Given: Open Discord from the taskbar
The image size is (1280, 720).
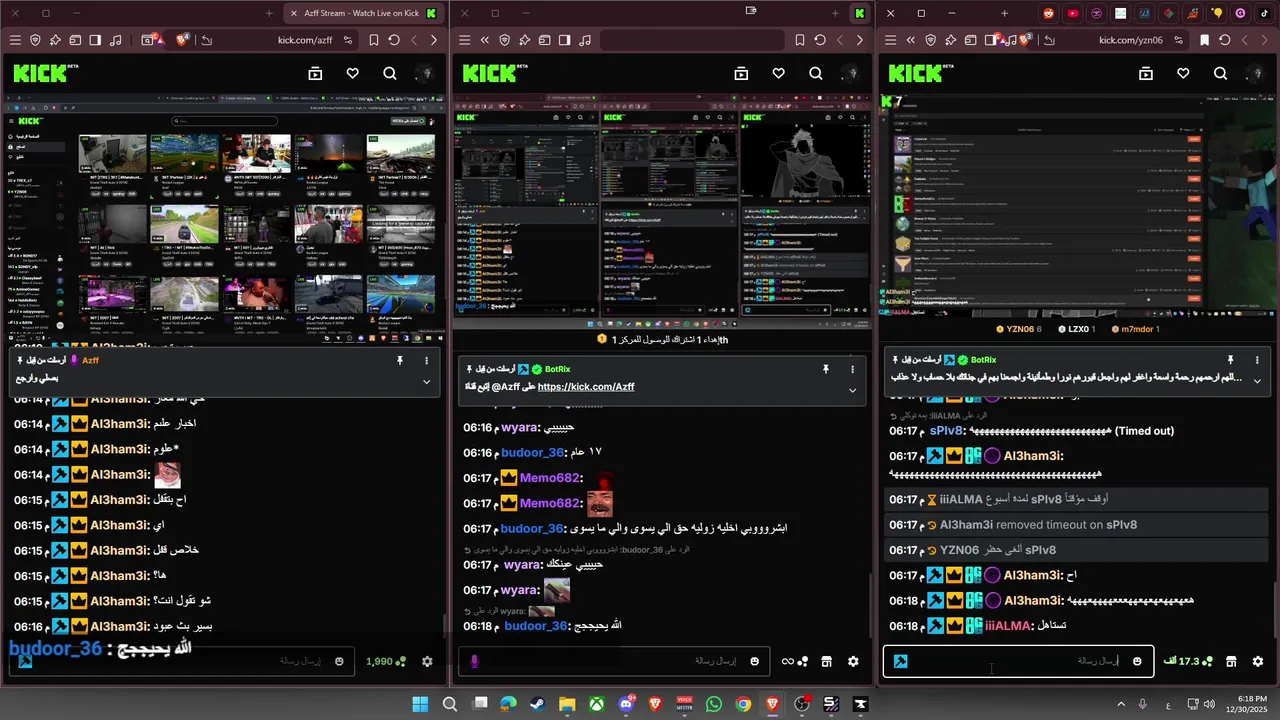Looking at the screenshot, I should coord(626,704).
